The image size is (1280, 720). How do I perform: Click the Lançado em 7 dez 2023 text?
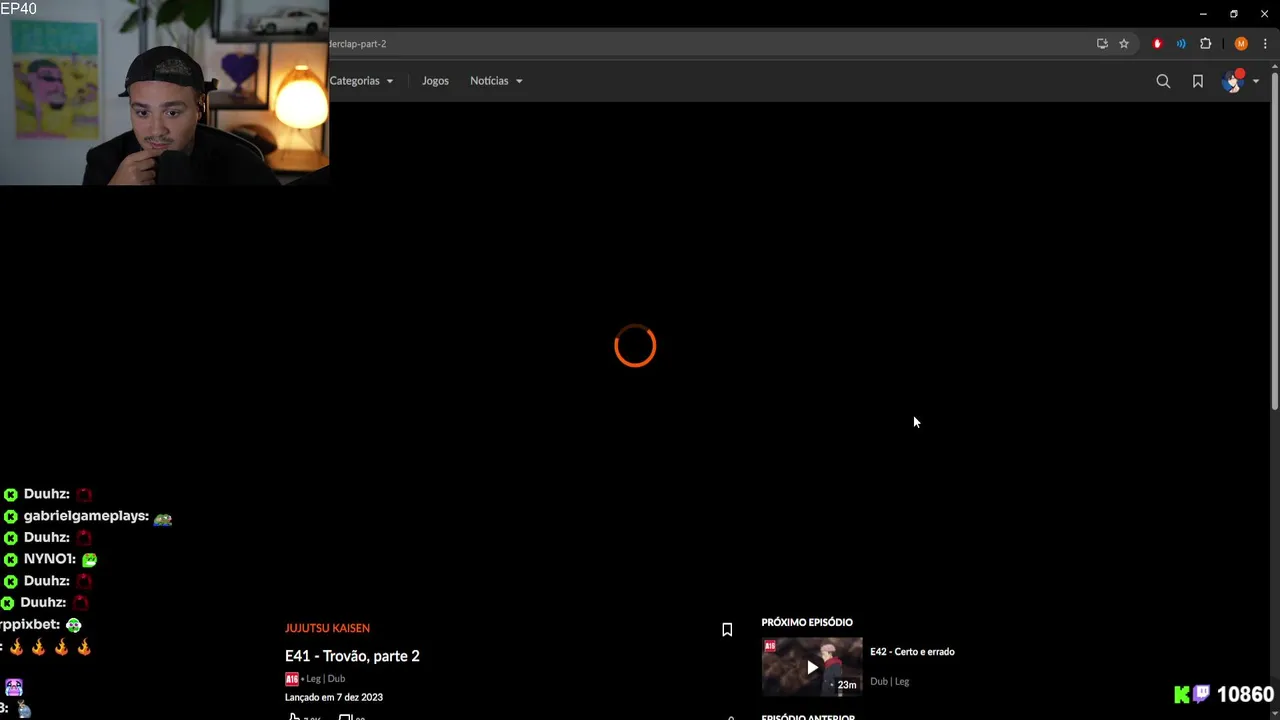pos(334,697)
